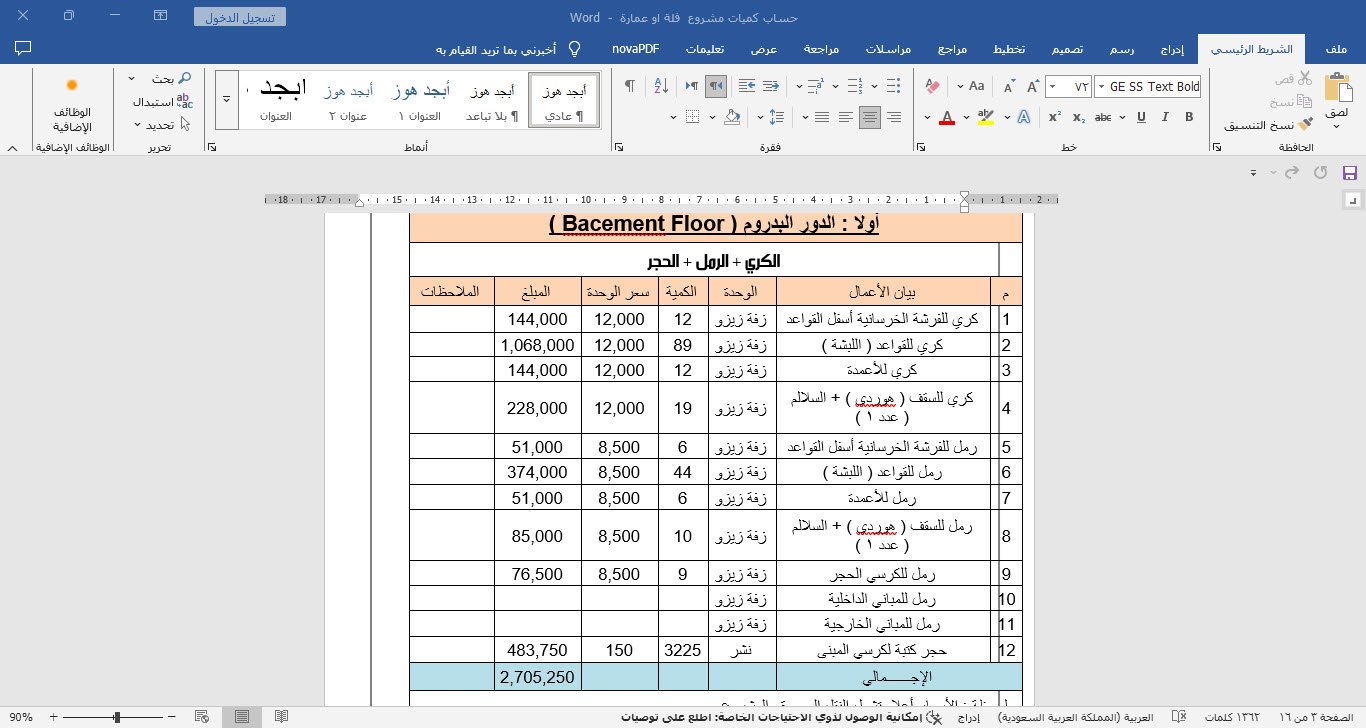1366x728 pixels.
Task: Click the Add-ins (الوظائف الإضافية) button
Action: pyautogui.click(x=71, y=106)
